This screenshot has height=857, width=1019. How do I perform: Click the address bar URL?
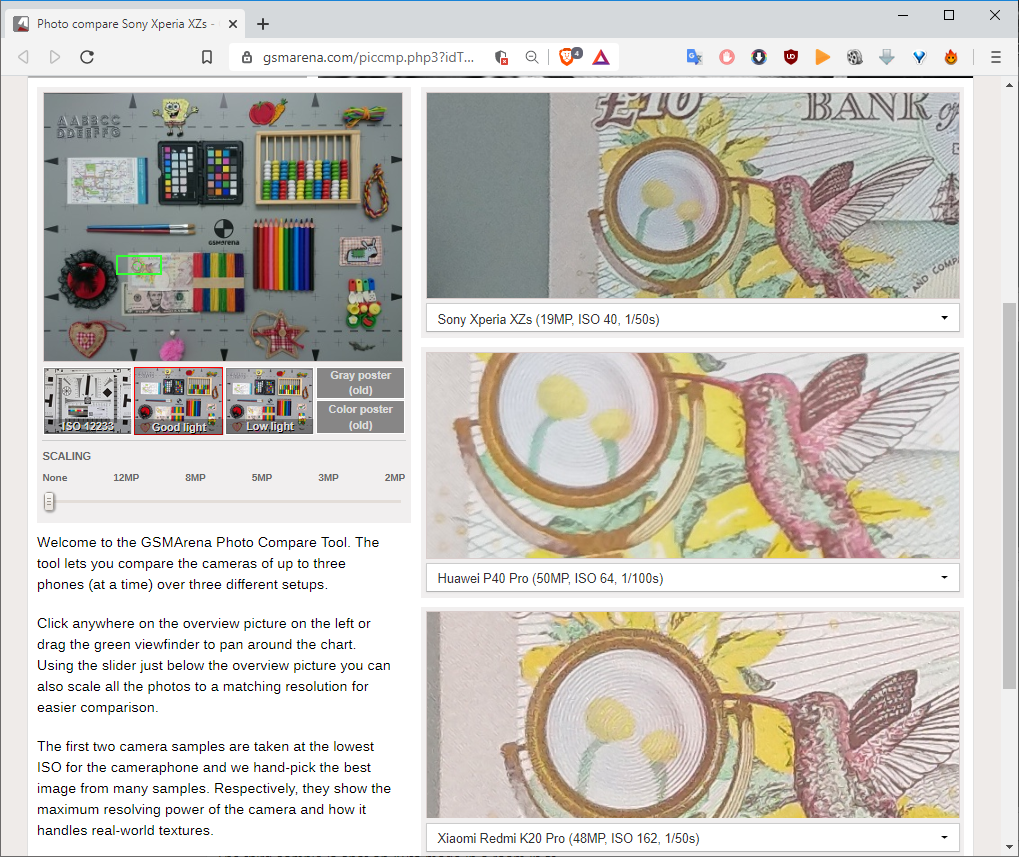368,57
